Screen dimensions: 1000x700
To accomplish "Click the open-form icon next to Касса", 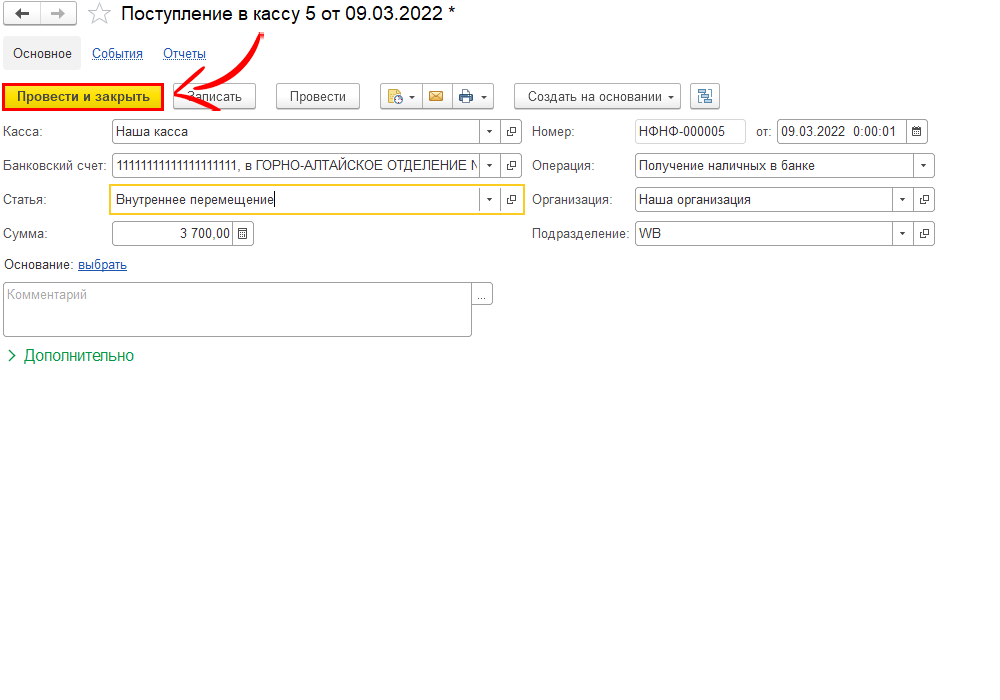I will click(x=511, y=131).
